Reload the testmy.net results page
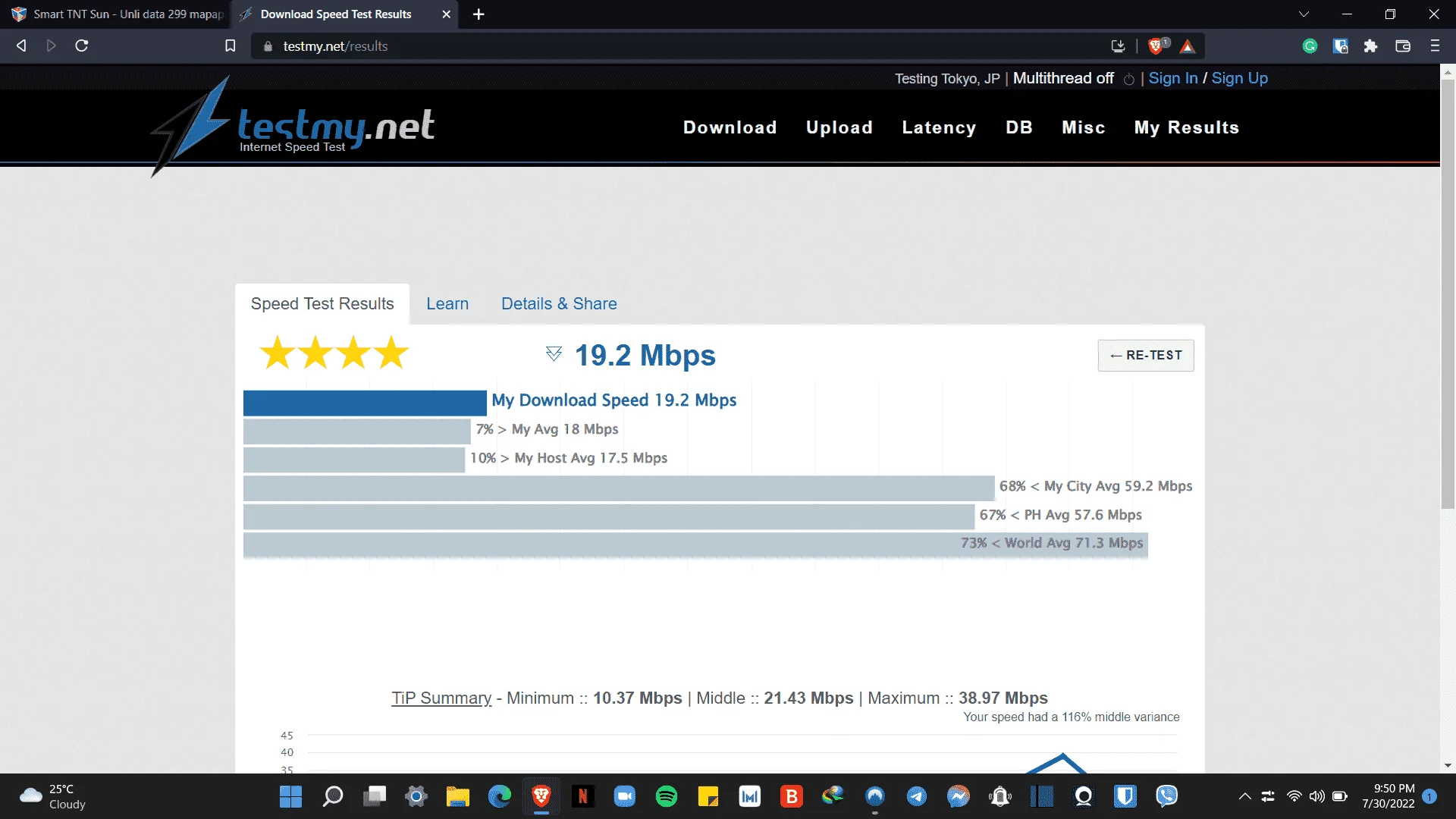Viewport: 1456px width, 819px height. 82,45
